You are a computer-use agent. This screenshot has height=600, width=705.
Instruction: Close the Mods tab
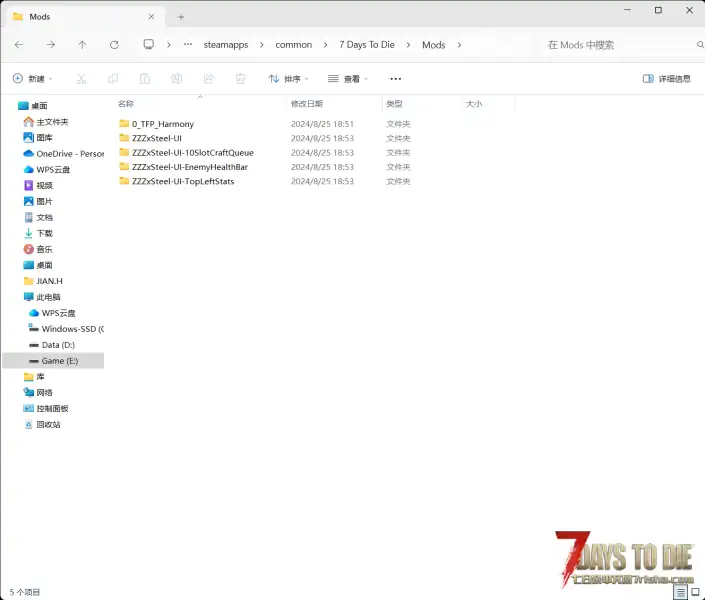click(151, 17)
